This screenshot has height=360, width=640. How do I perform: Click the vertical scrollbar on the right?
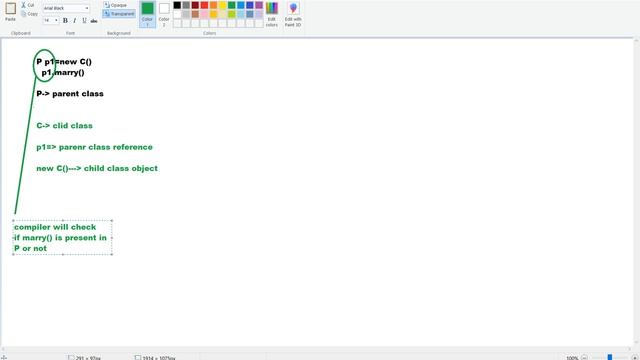pos(636,192)
